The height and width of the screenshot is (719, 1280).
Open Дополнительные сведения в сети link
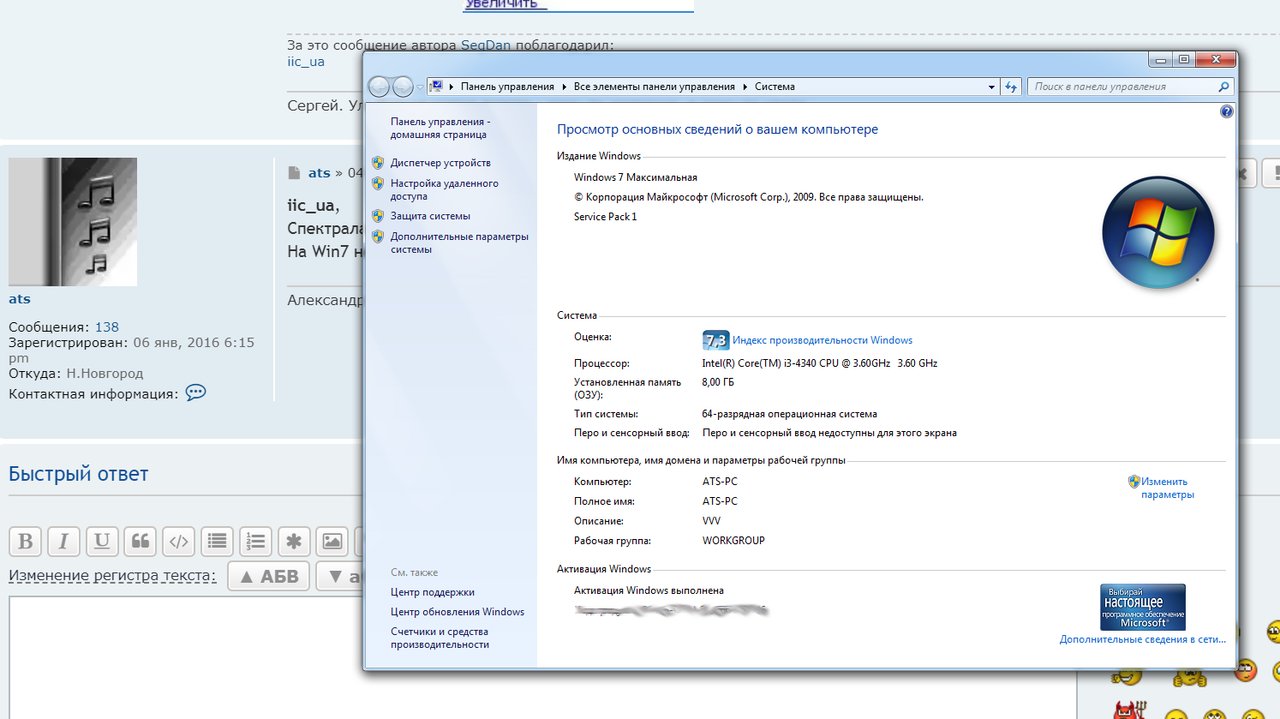1143,639
